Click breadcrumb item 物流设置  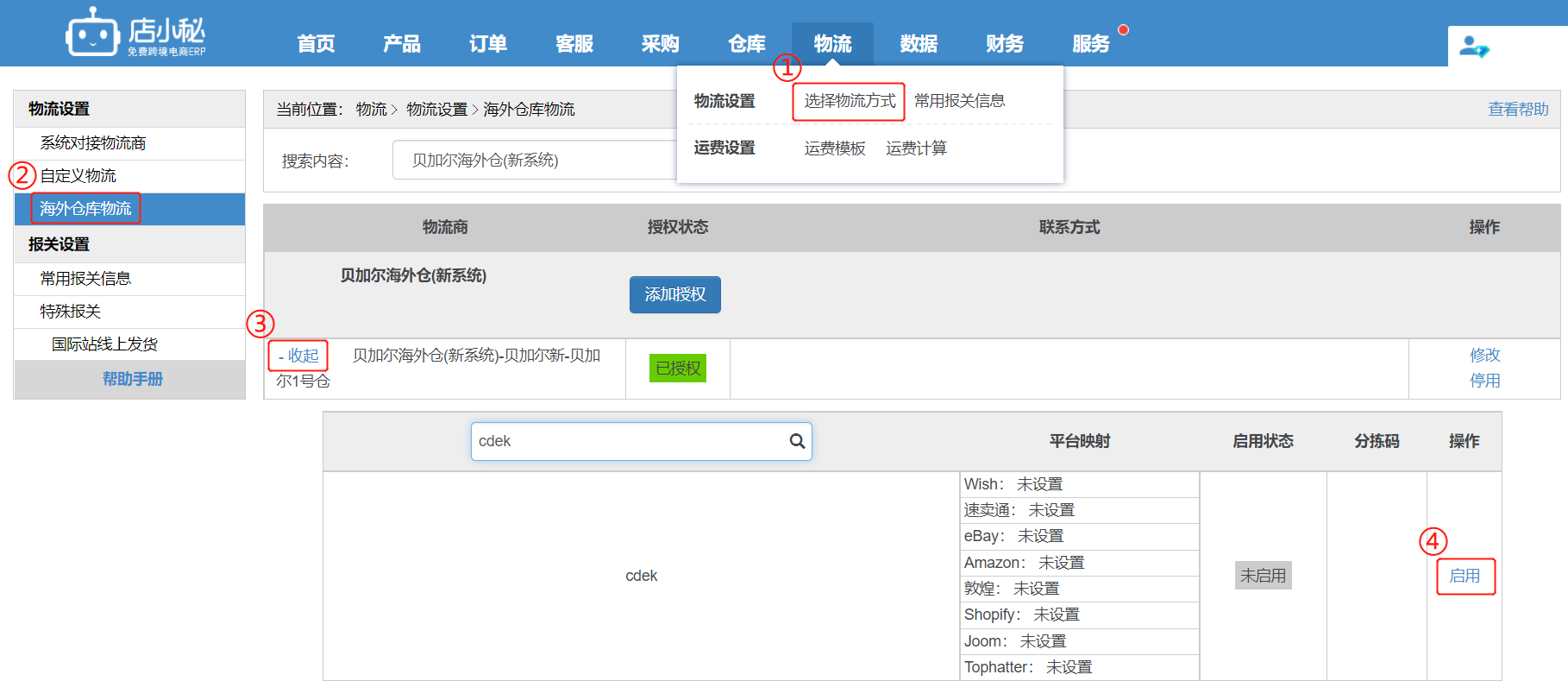(436, 110)
